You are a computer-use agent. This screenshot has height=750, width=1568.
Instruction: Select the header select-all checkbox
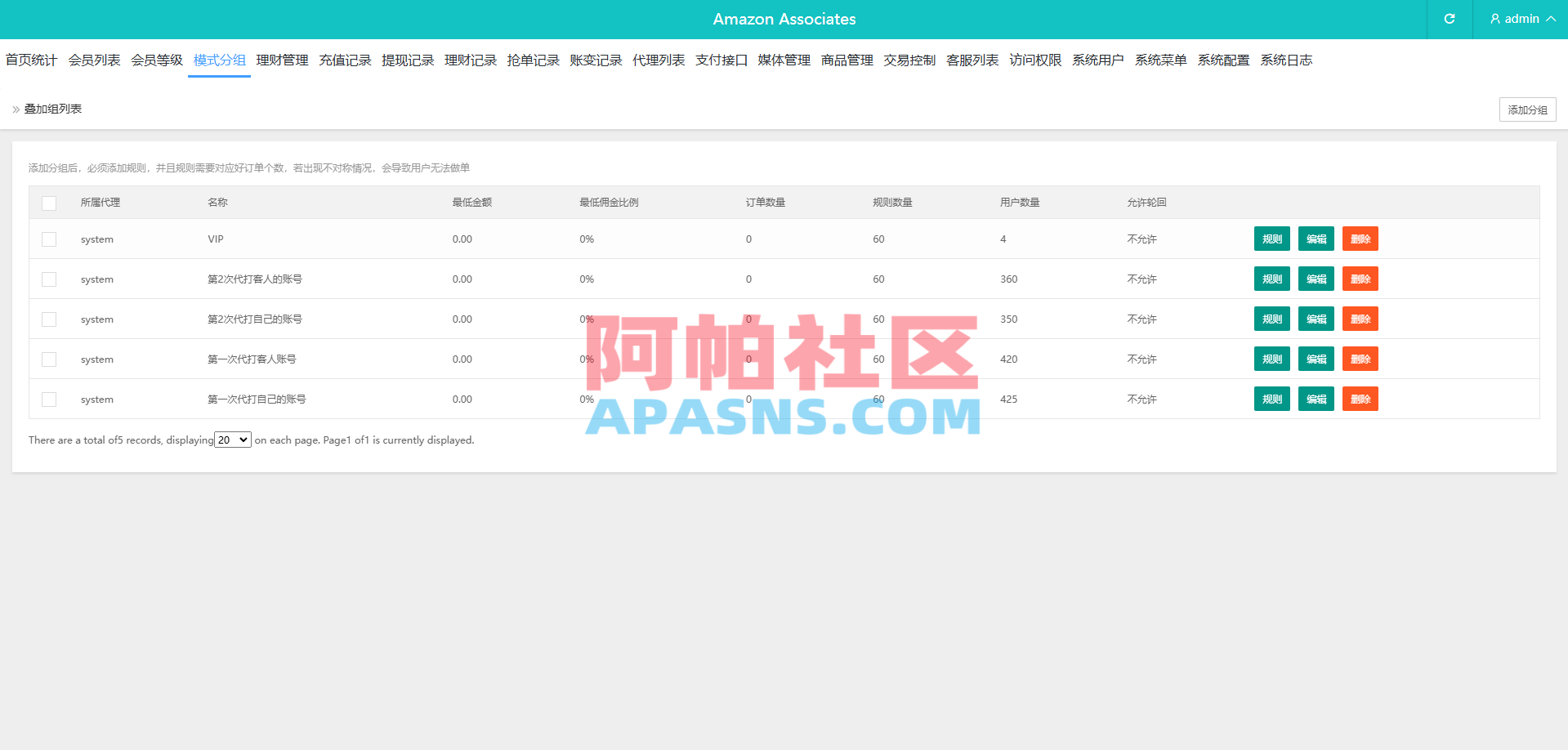click(x=49, y=203)
